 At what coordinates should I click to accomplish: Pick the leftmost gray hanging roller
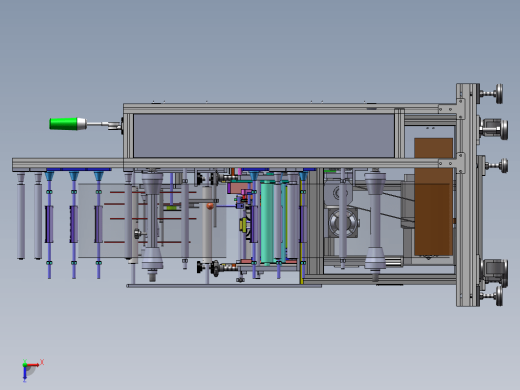point(21,217)
